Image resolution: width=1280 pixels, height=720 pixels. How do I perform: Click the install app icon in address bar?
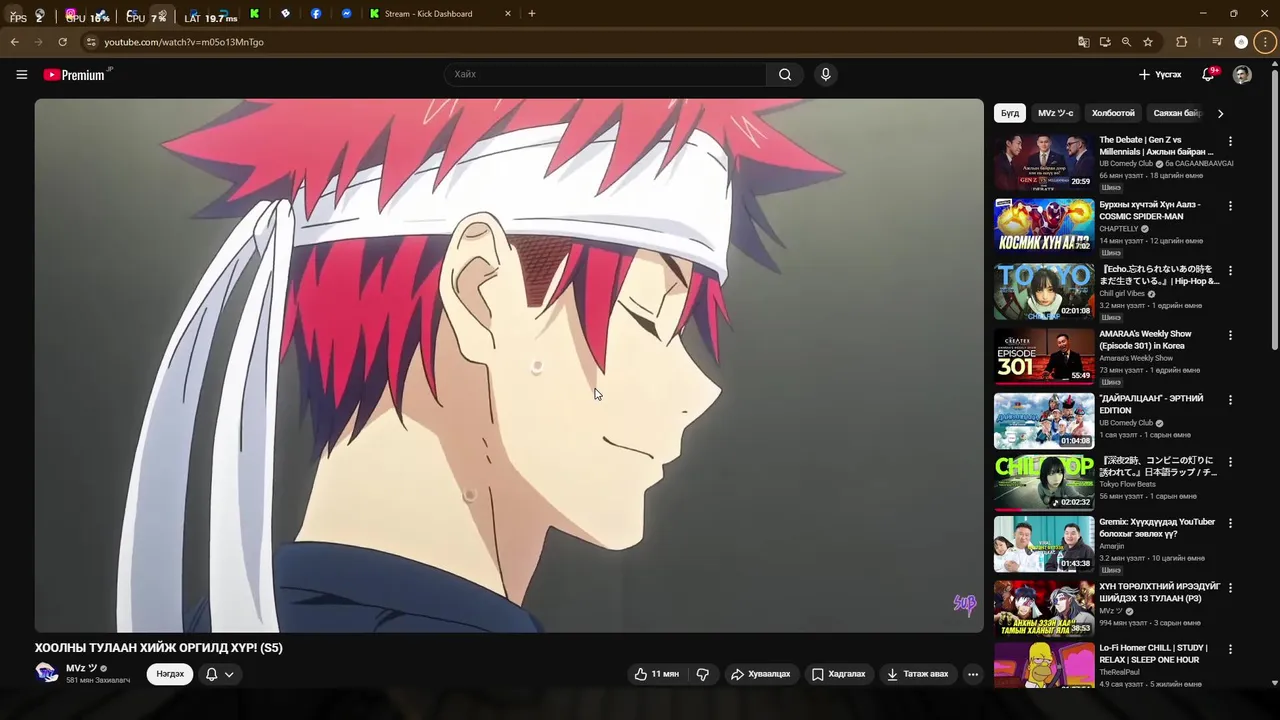(x=1105, y=42)
